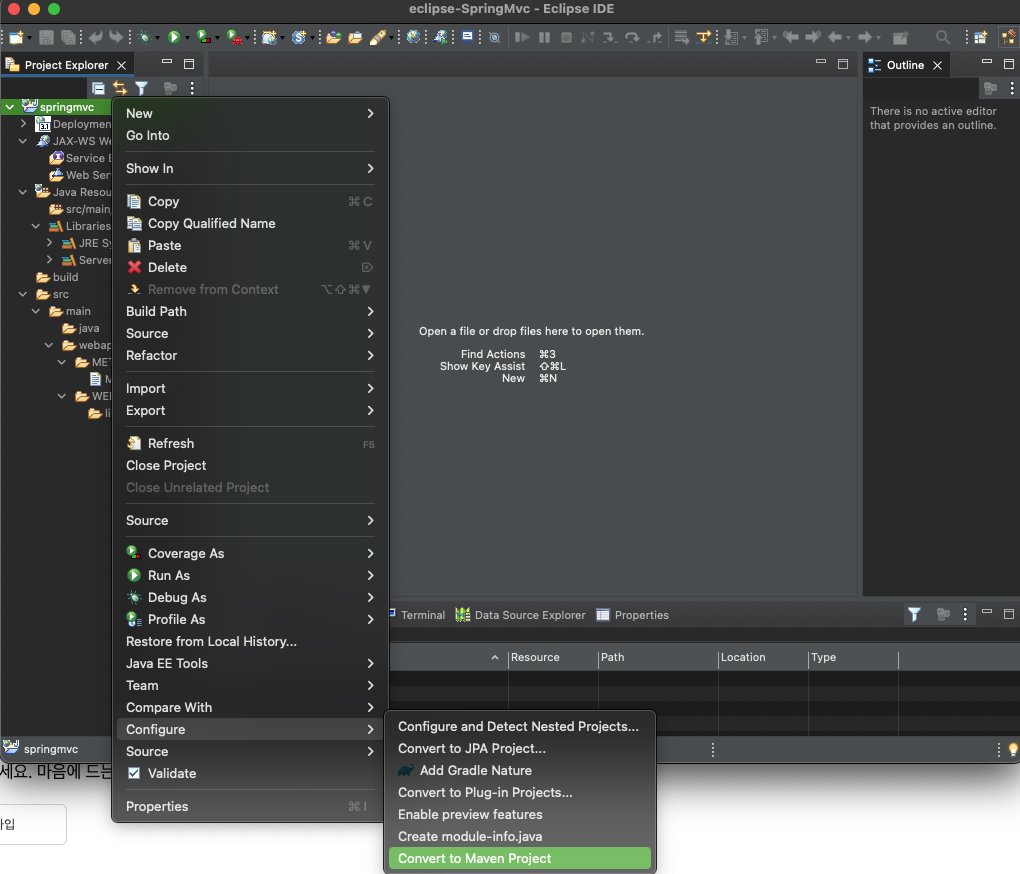Select the build folder in tree
Screen dimensions: 1020x874
(x=57, y=277)
